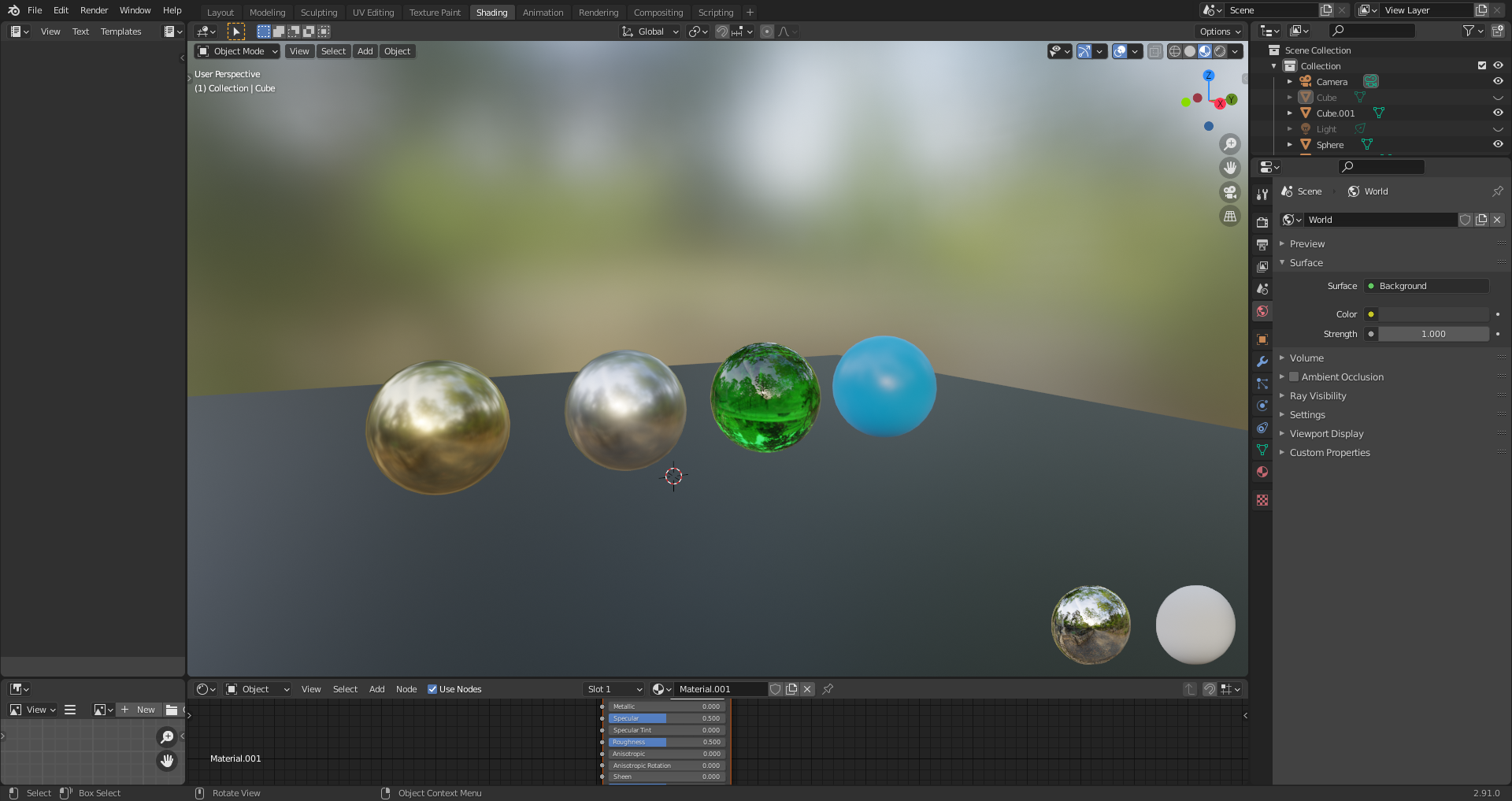This screenshot has height=801, width=1512.
Task: Open the Modifier properties tab
Action: tap(1262, 362)
